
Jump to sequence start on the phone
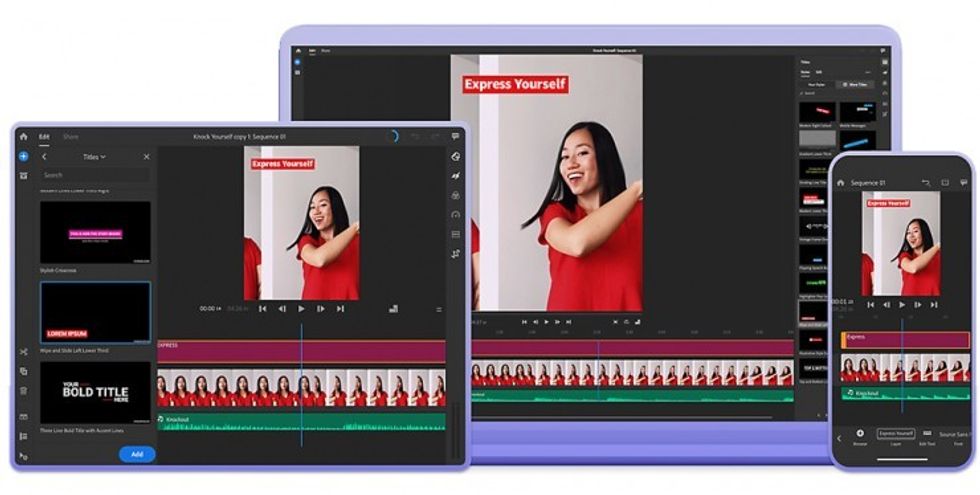[871, 304]
